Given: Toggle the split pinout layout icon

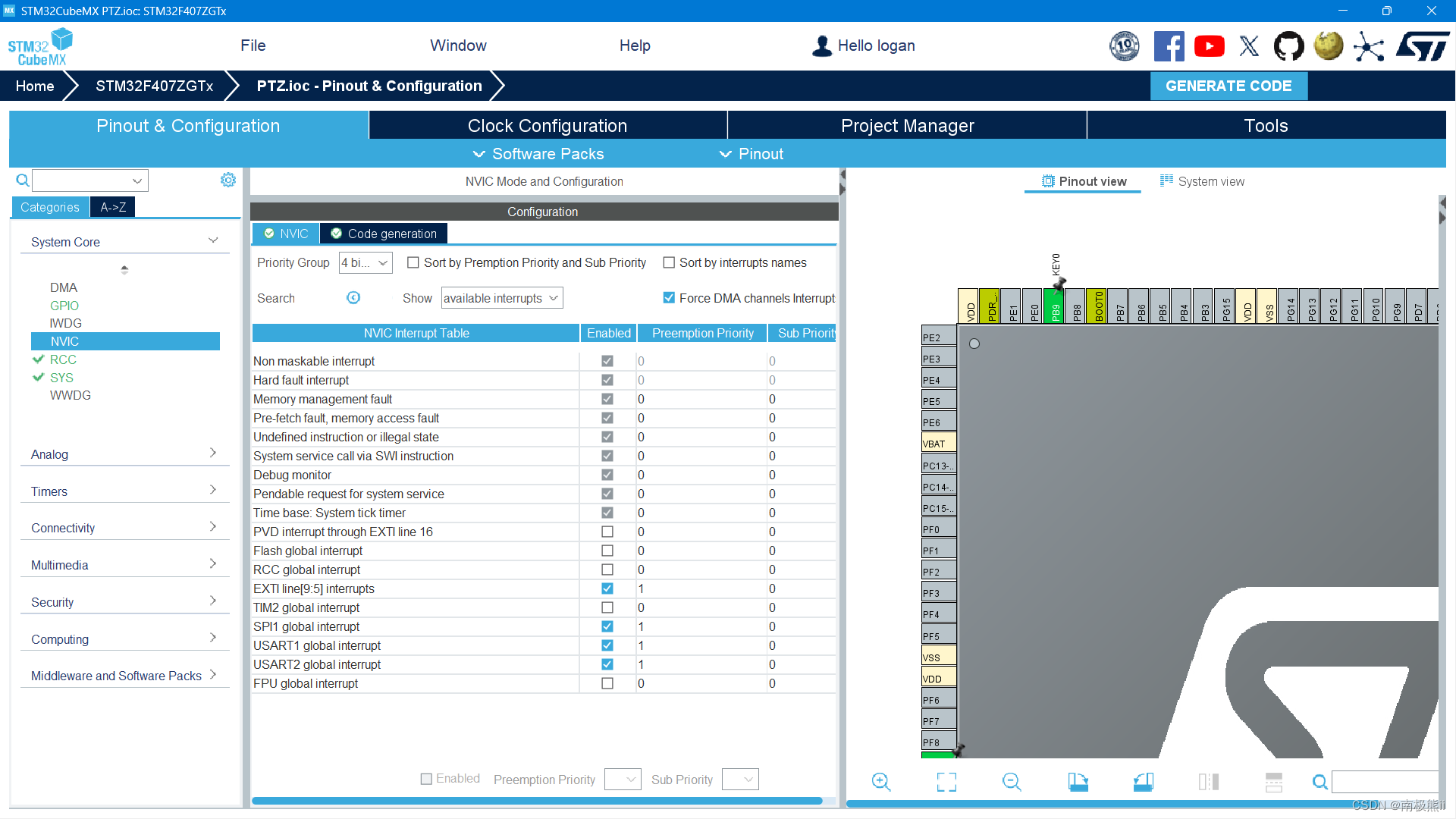Looking at the screenshot, I should click(x=1274, y=782).
